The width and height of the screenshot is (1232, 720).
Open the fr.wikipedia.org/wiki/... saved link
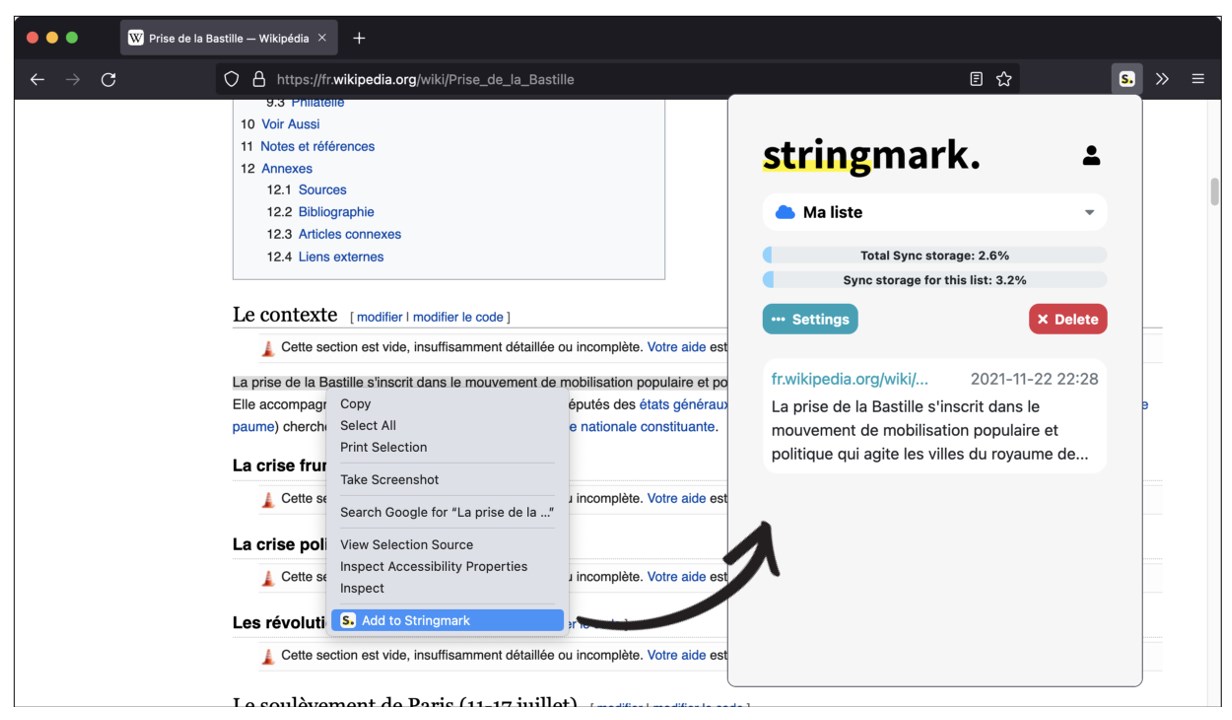(849, 379)
